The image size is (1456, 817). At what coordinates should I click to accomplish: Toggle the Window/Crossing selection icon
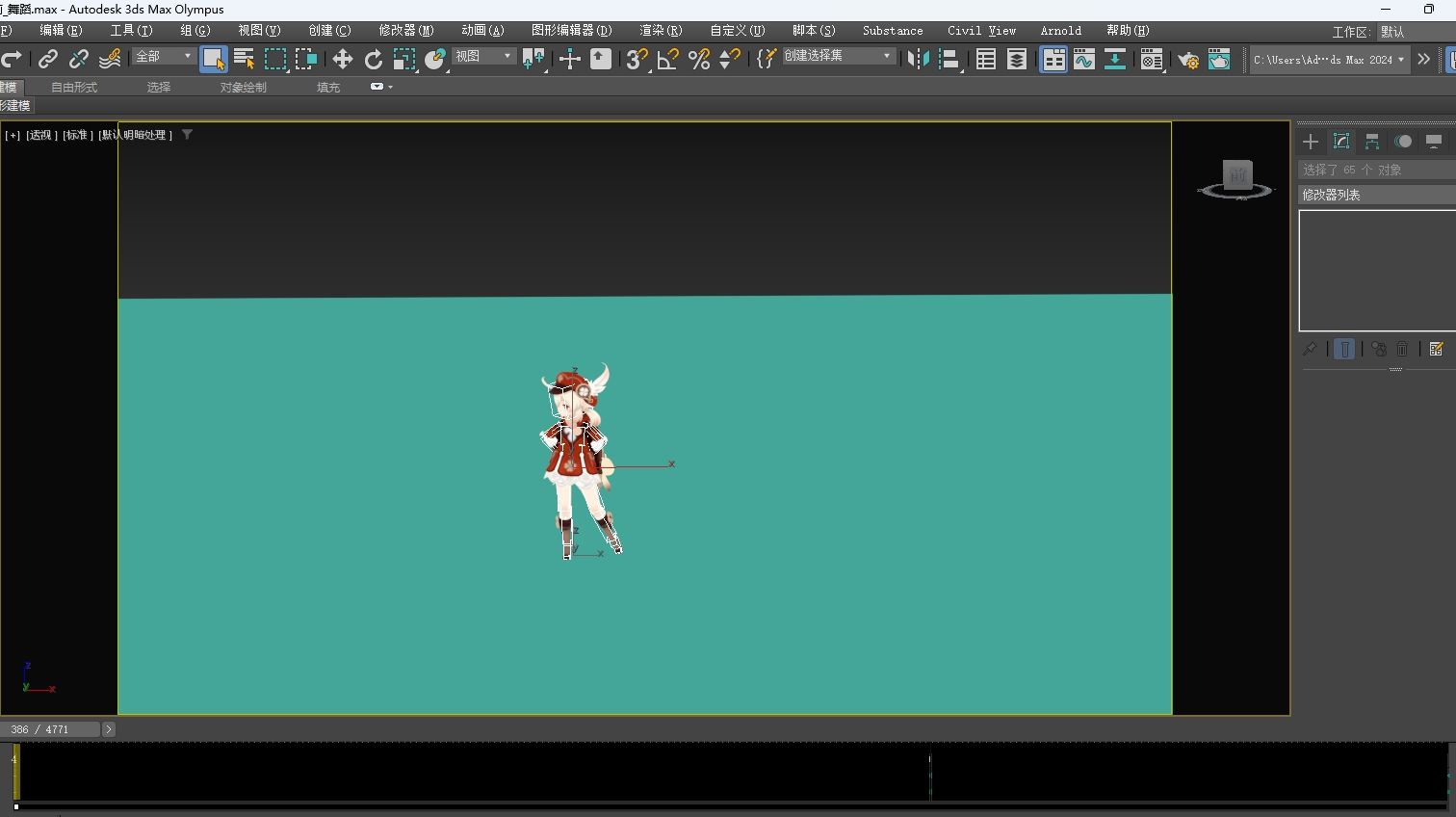click(x=306, y=60)
